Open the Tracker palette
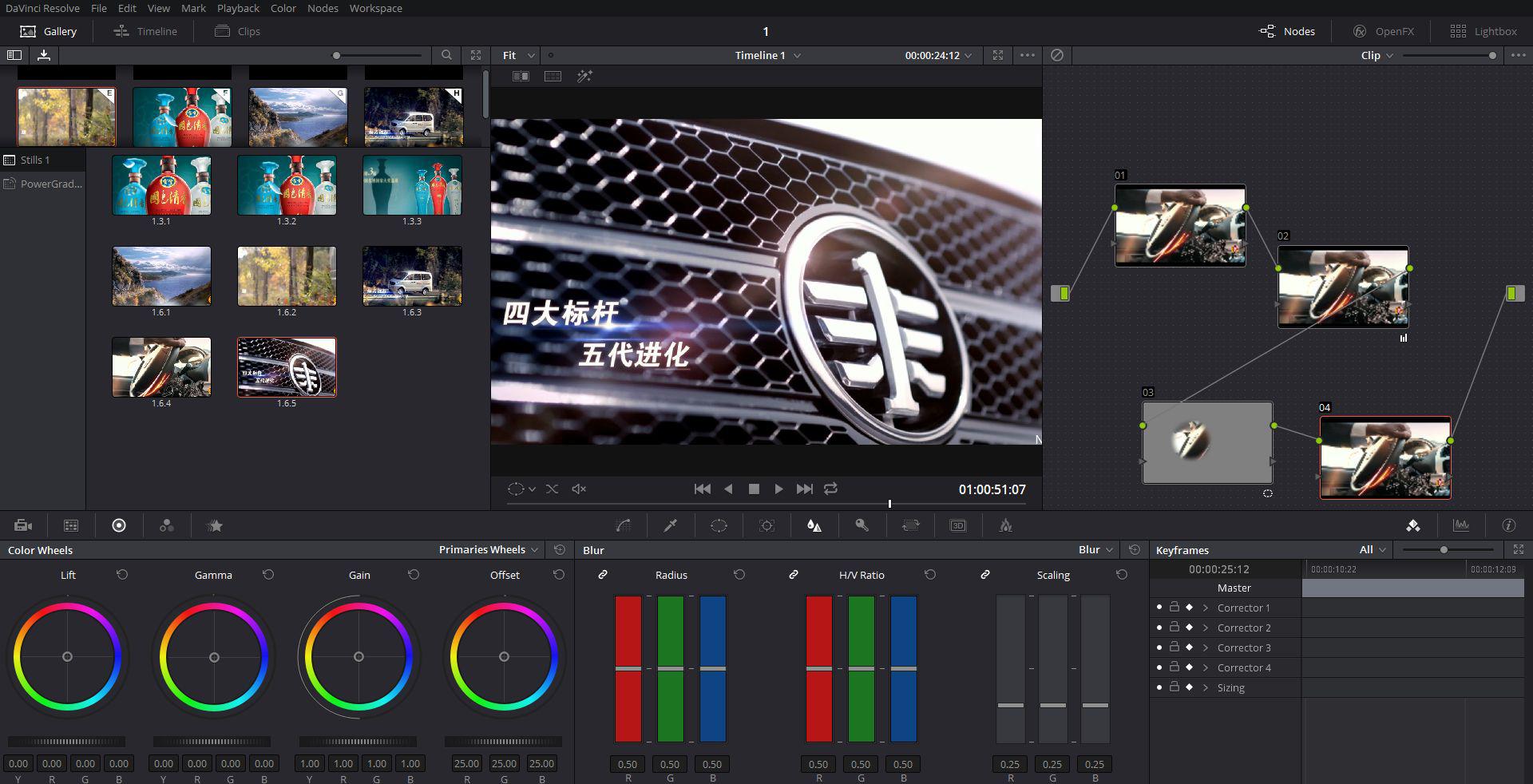This screenshot has height=784, width=1533. coord(766,525)
